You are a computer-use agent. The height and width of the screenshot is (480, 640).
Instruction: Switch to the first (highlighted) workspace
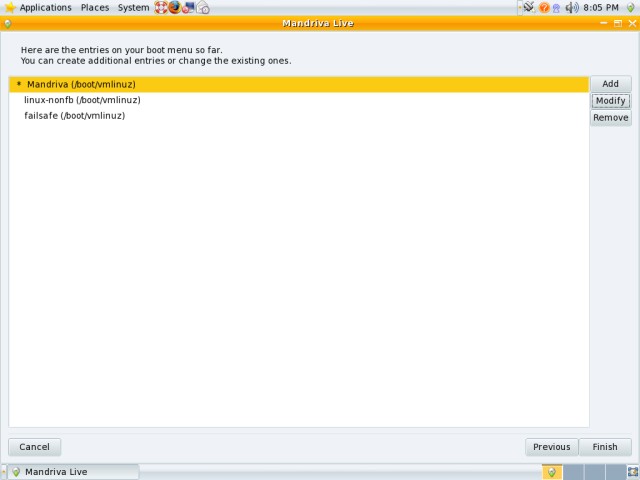[552, 472]
